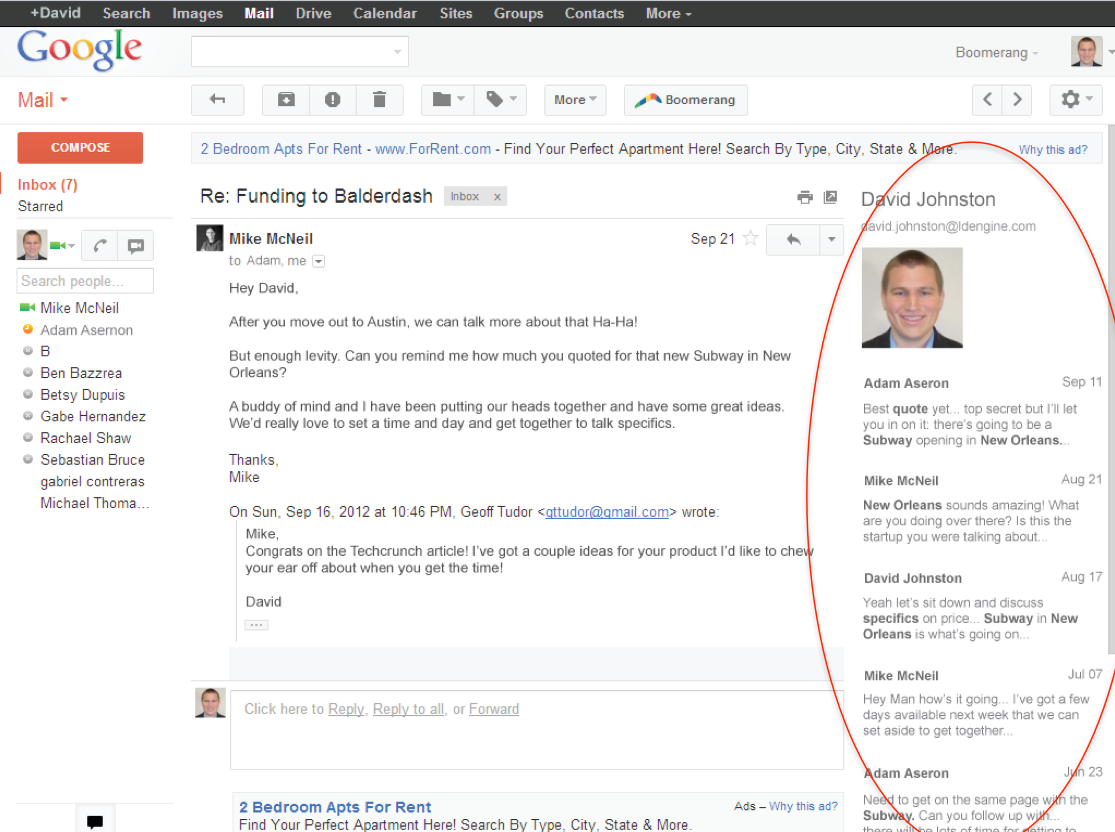Open the Move to folder menu

(448, 100)
